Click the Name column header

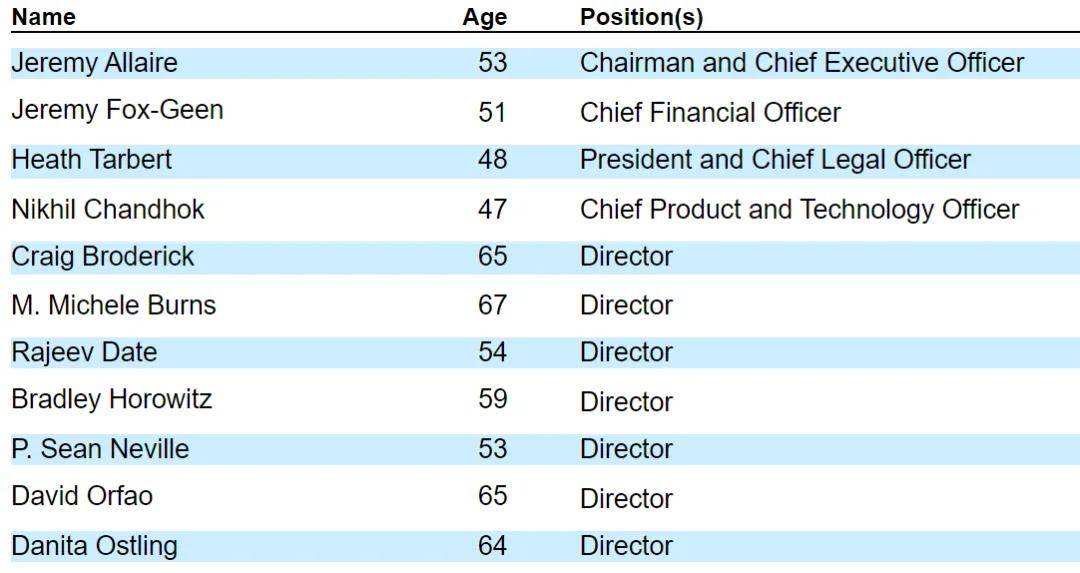click(43, 17)
